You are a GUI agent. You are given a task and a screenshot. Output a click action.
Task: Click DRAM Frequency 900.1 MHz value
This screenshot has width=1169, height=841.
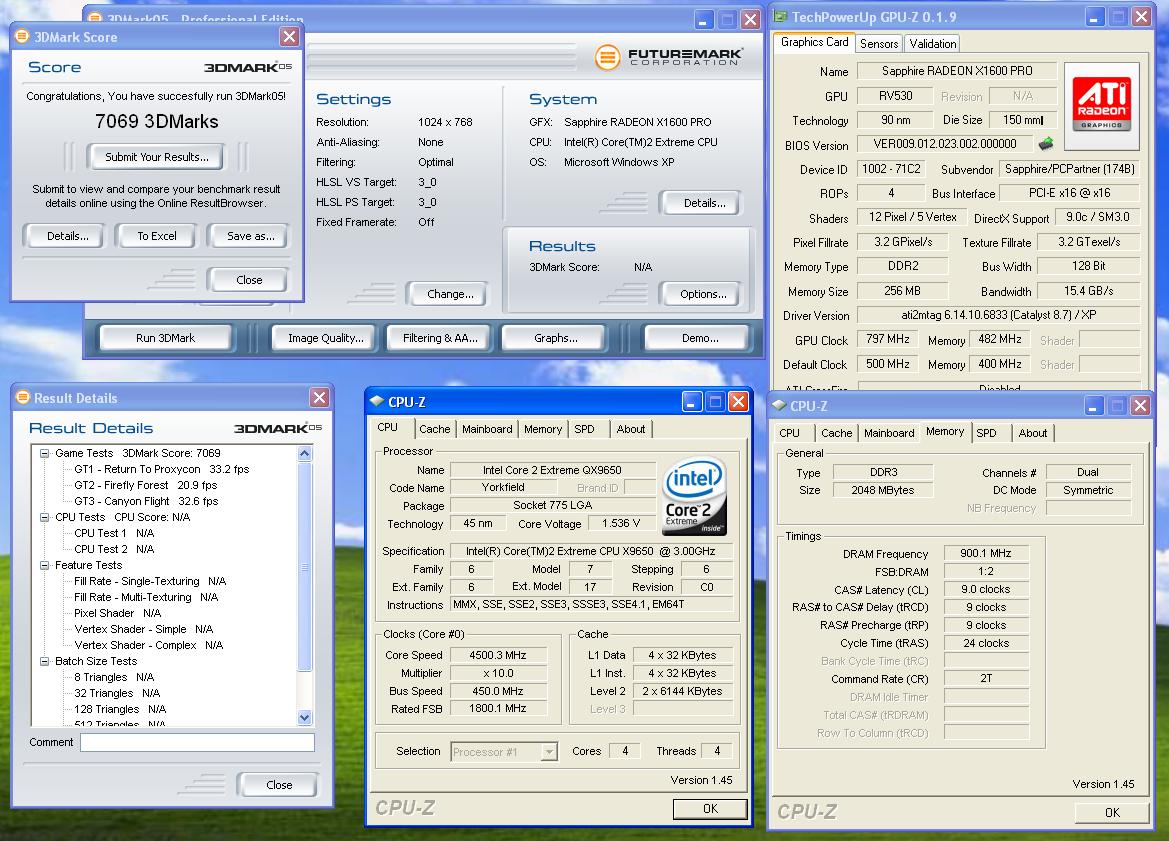(x=986, y=553)
